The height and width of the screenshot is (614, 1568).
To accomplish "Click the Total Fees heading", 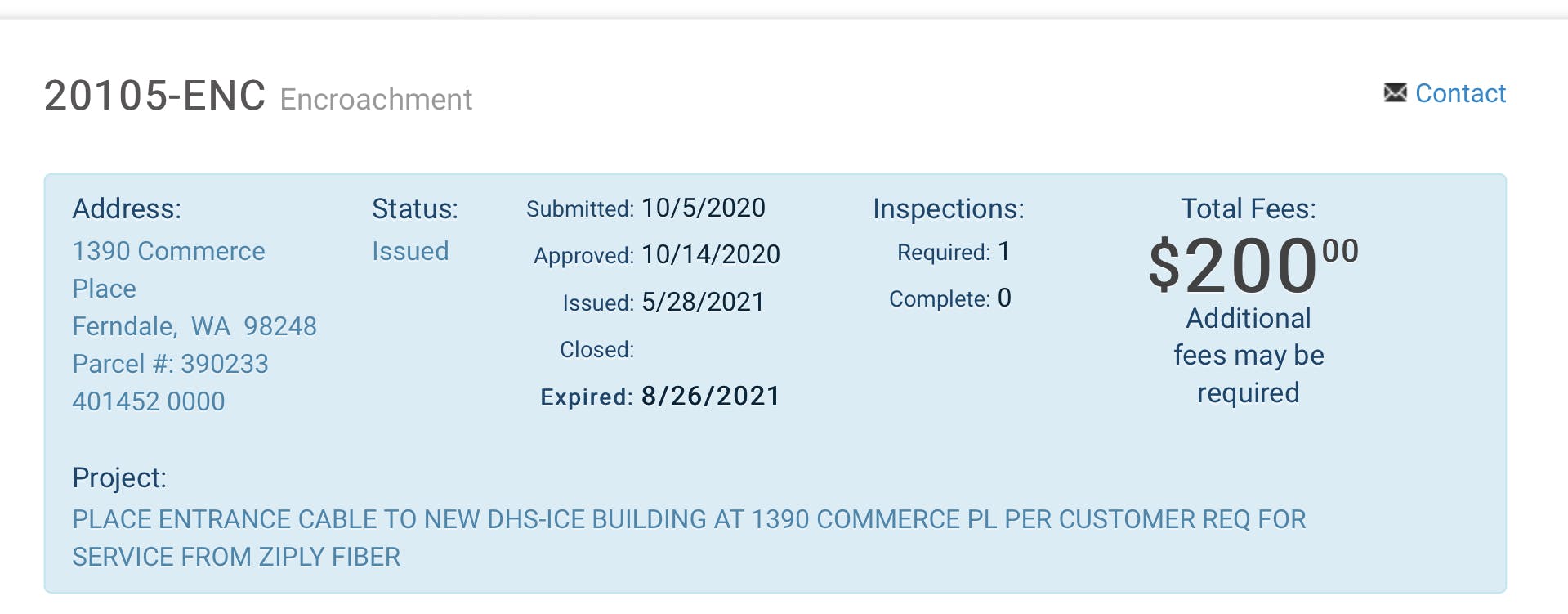I will point(1249,208).
